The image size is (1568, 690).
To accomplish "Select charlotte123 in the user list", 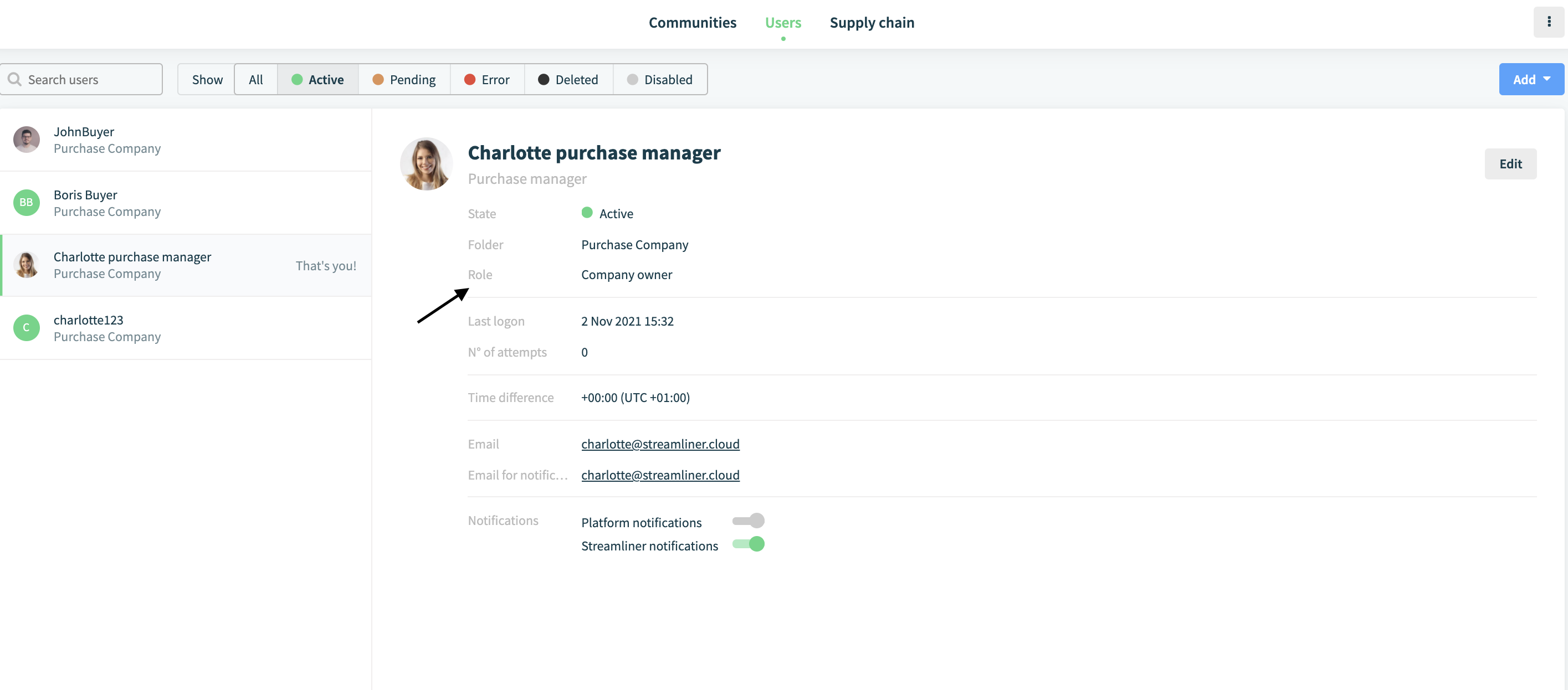I will tap(186, 328).
